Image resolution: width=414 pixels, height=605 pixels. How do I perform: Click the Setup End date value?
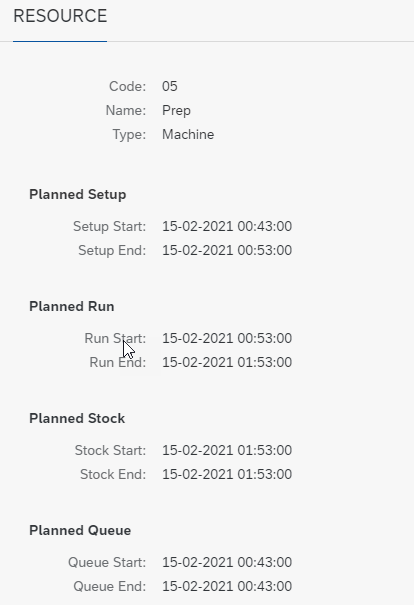point(227,250)
